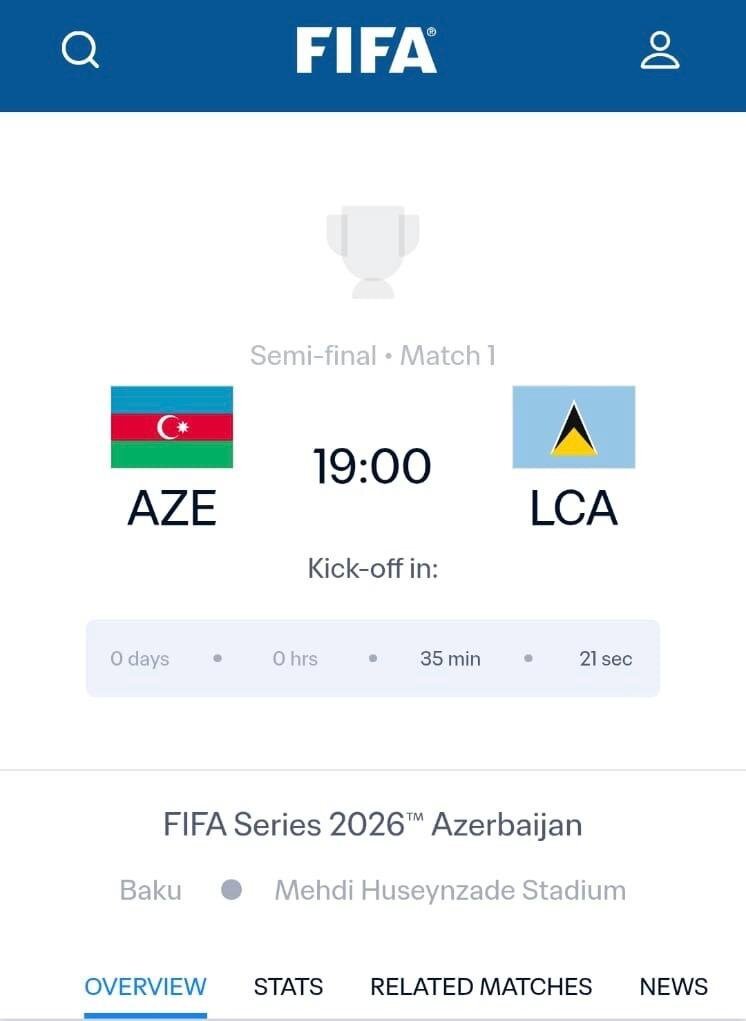The image size is (746, 1021).
Task: Click the 19:00 kick-off time
Action: click(x=372, y=466)
